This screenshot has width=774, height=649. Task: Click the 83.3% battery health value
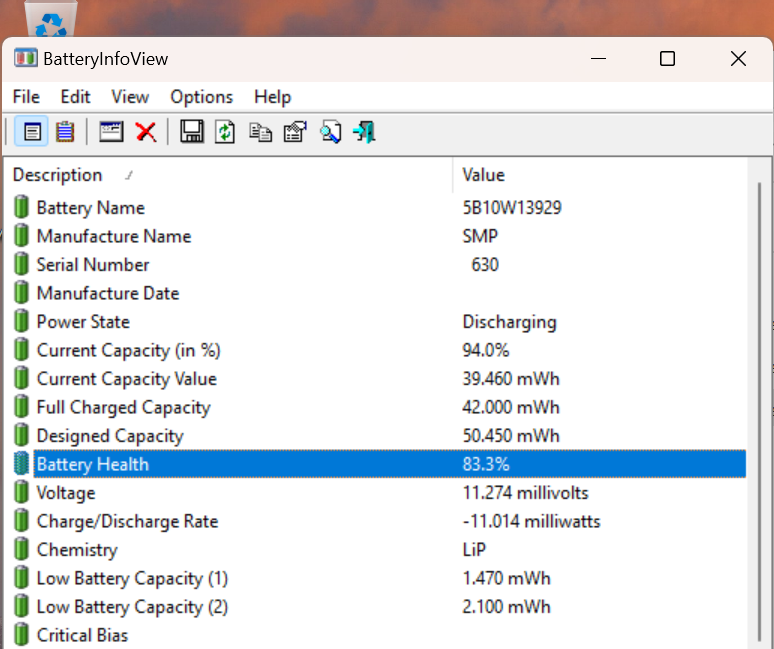coord(486,464)
